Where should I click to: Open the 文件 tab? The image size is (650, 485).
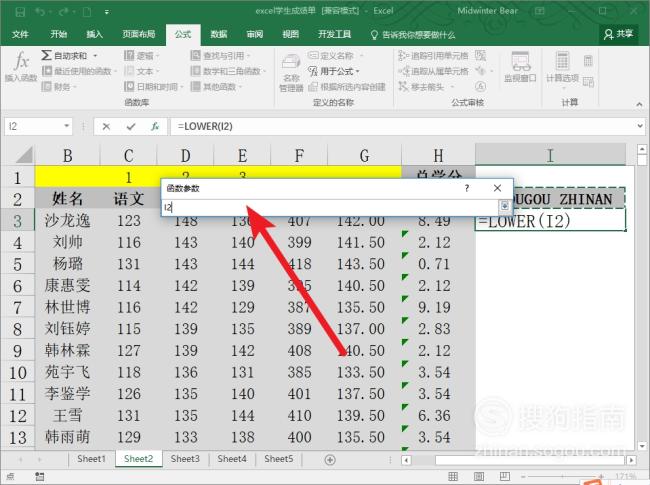[x=20, y=34]
